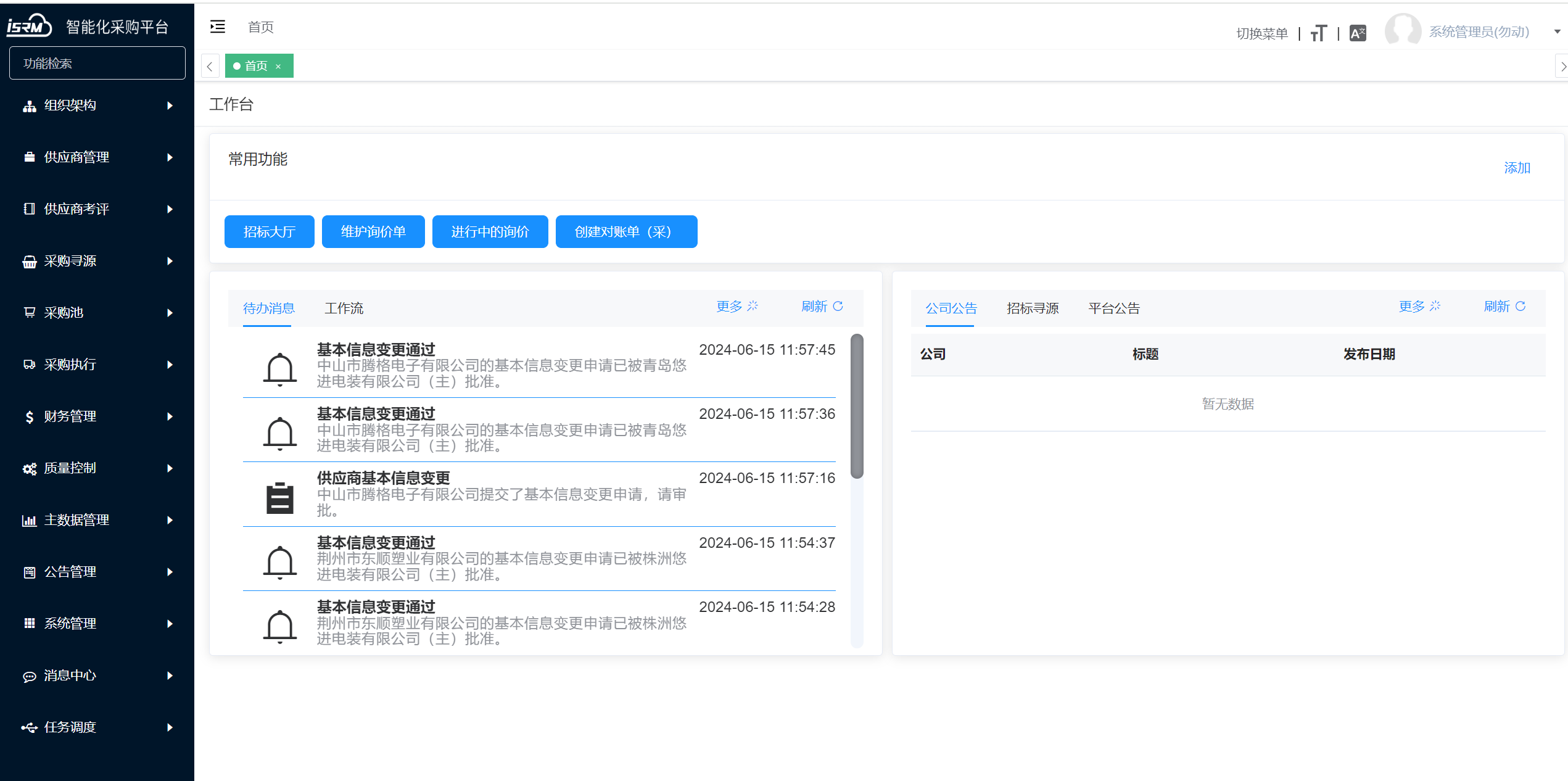Expand the 采购寻源 menu arrow

(170, 261)
